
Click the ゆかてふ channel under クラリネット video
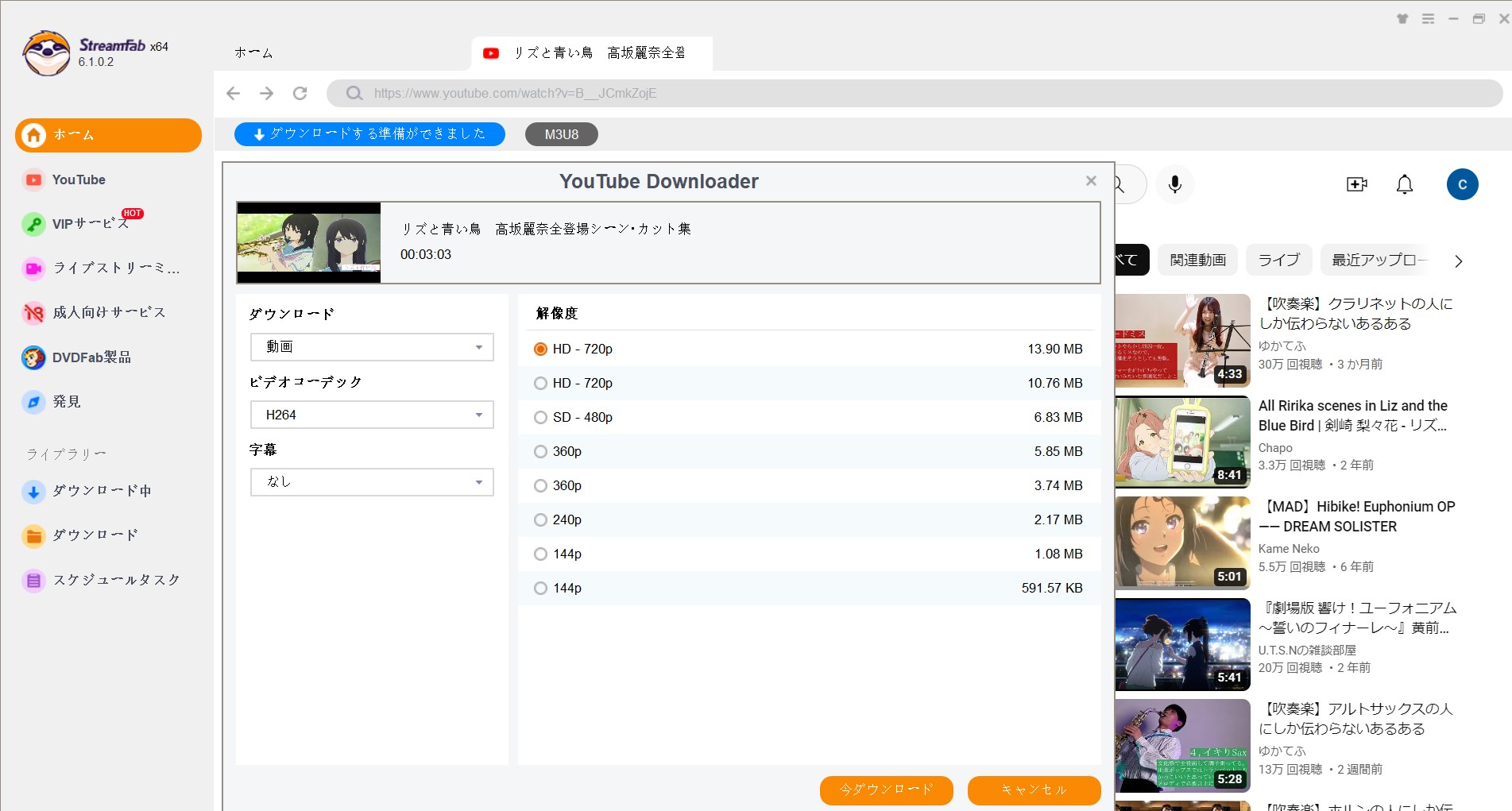[1282, 346]
